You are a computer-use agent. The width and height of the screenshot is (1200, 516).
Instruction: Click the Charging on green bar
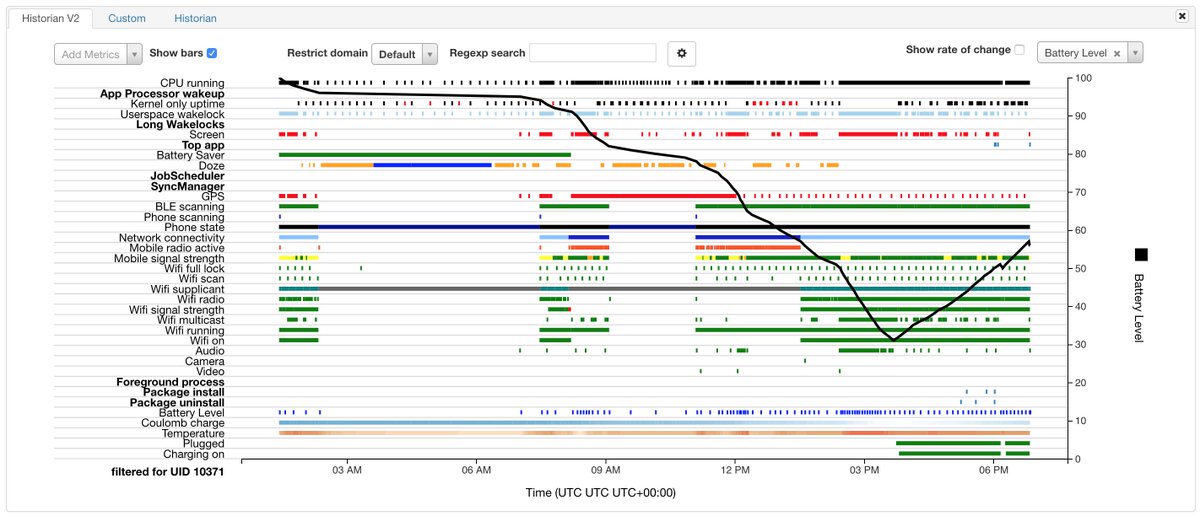point(950,453)
